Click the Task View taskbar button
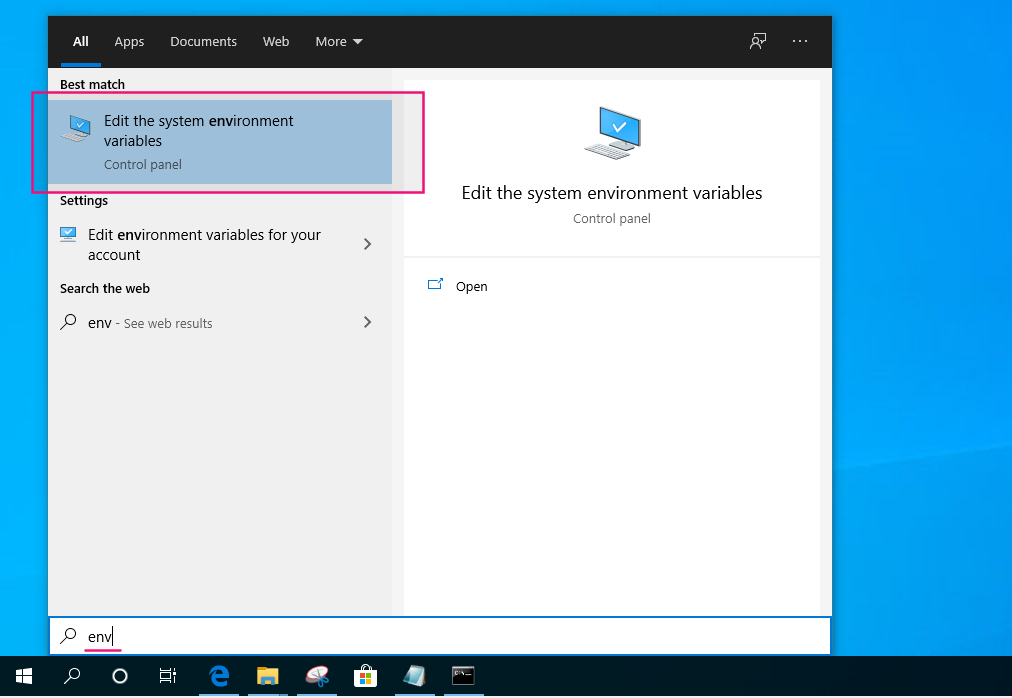This screenshot has height=698, width=1012. [x=168, y=676]
